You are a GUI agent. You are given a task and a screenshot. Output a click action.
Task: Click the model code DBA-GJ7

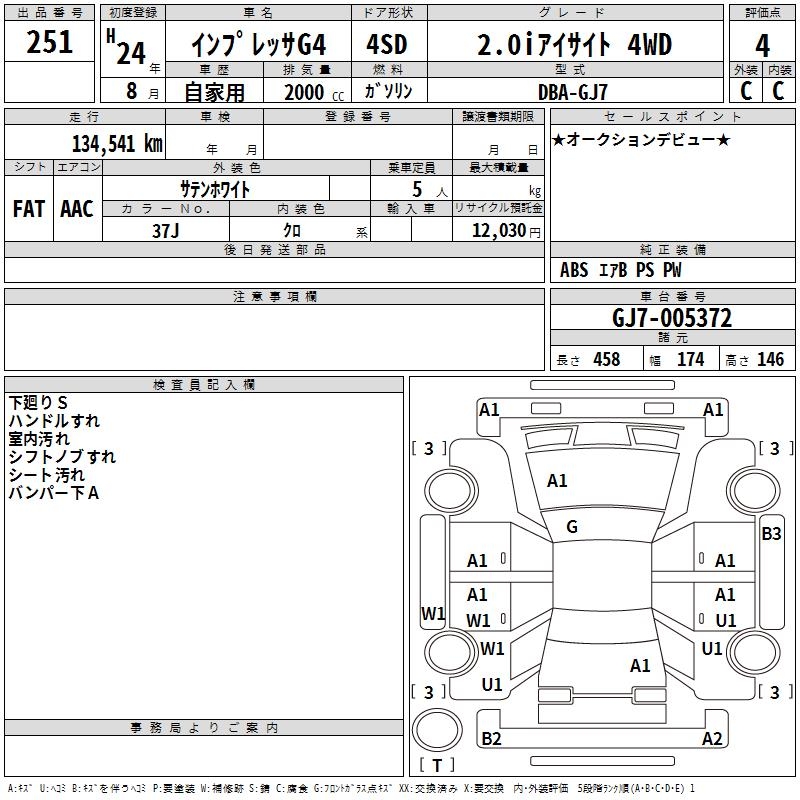(x=570, y=91)
